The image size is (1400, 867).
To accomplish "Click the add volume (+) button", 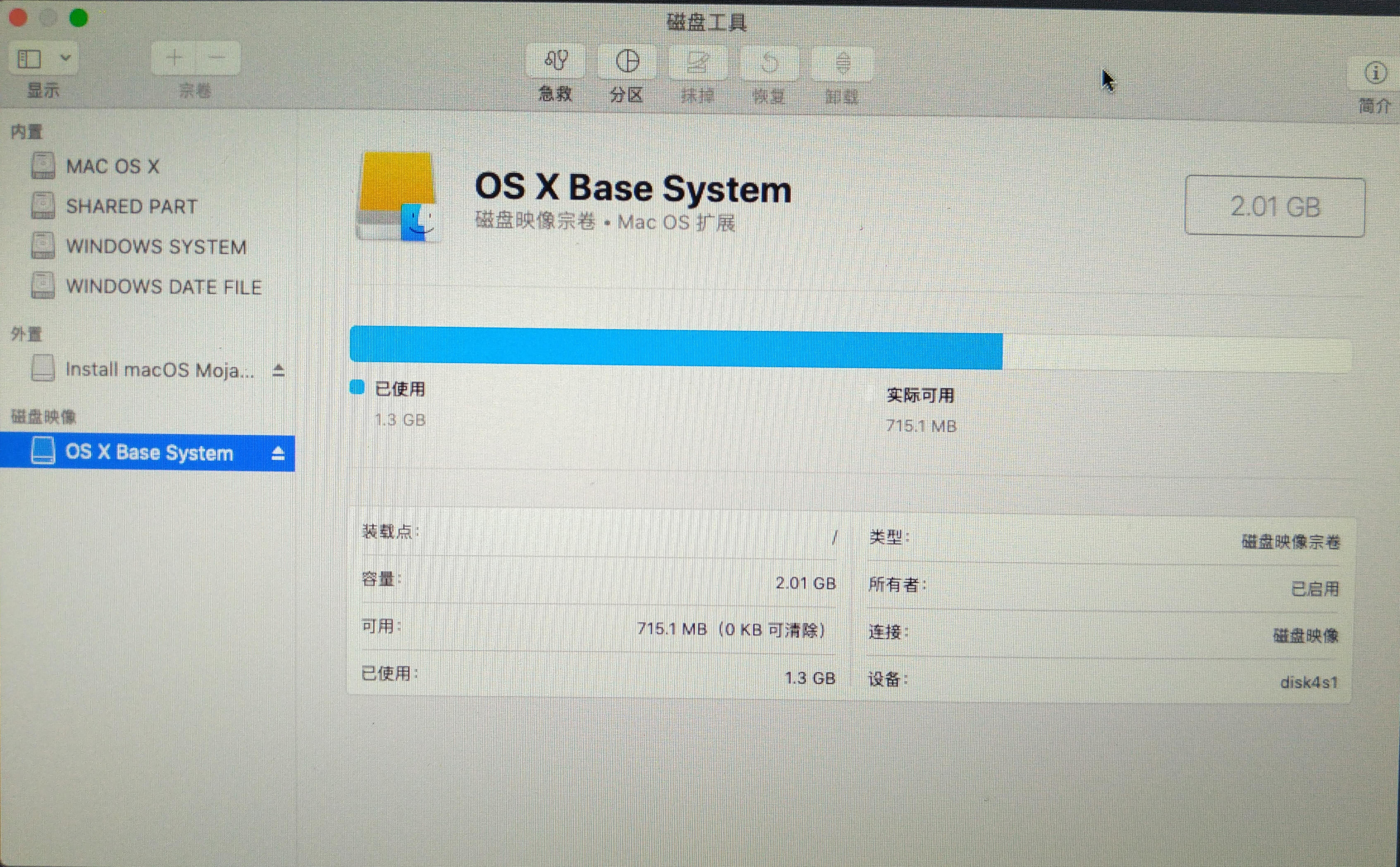I will tap(174, 58).
